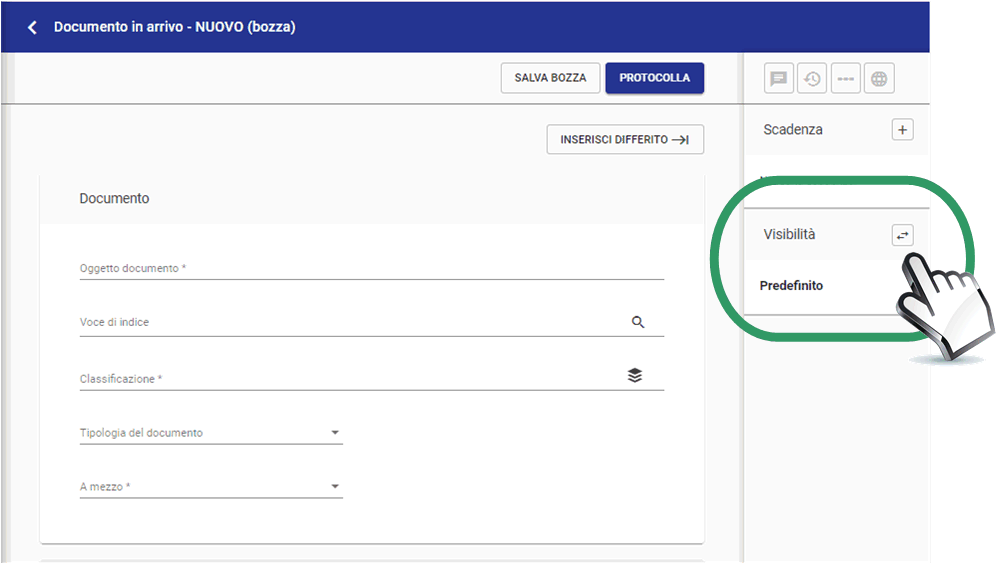Expand the Tipologia del documento dropdown
998x564 pixels.
coord(335,433)
